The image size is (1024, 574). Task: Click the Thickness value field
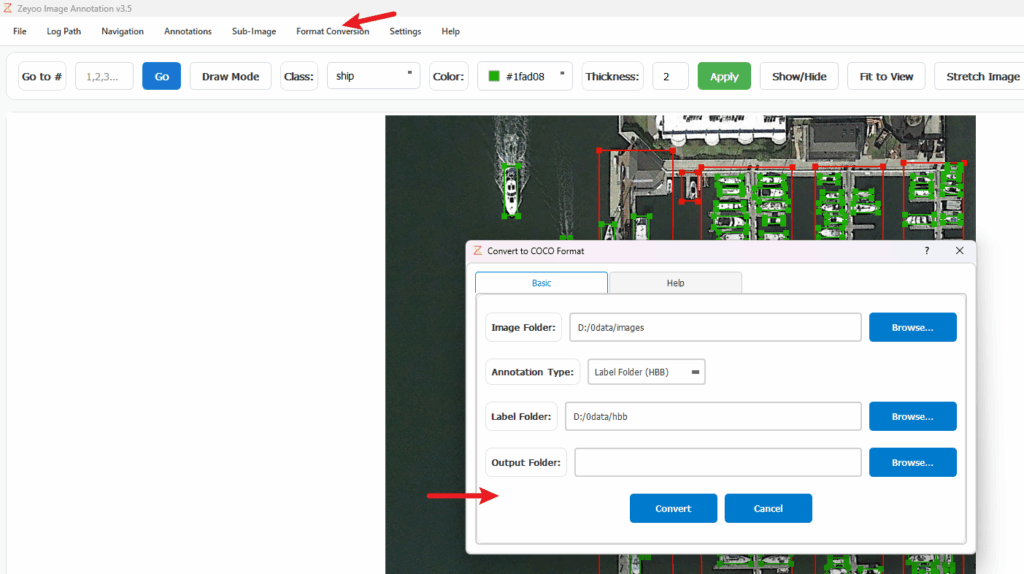tap(670, 76)
